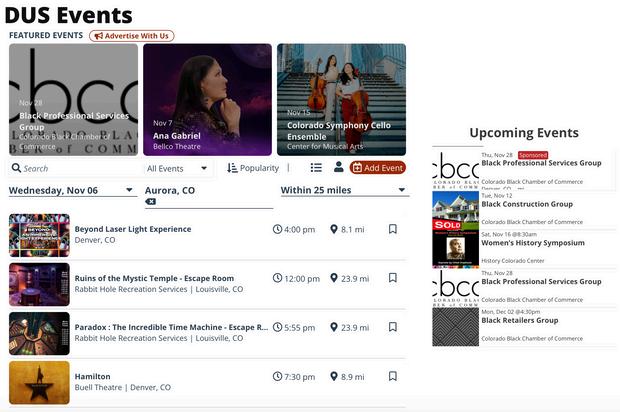Bookmark Ruins of the Mystic Temple event
This screenshot has width=620, height=412.
coord(393,278)
